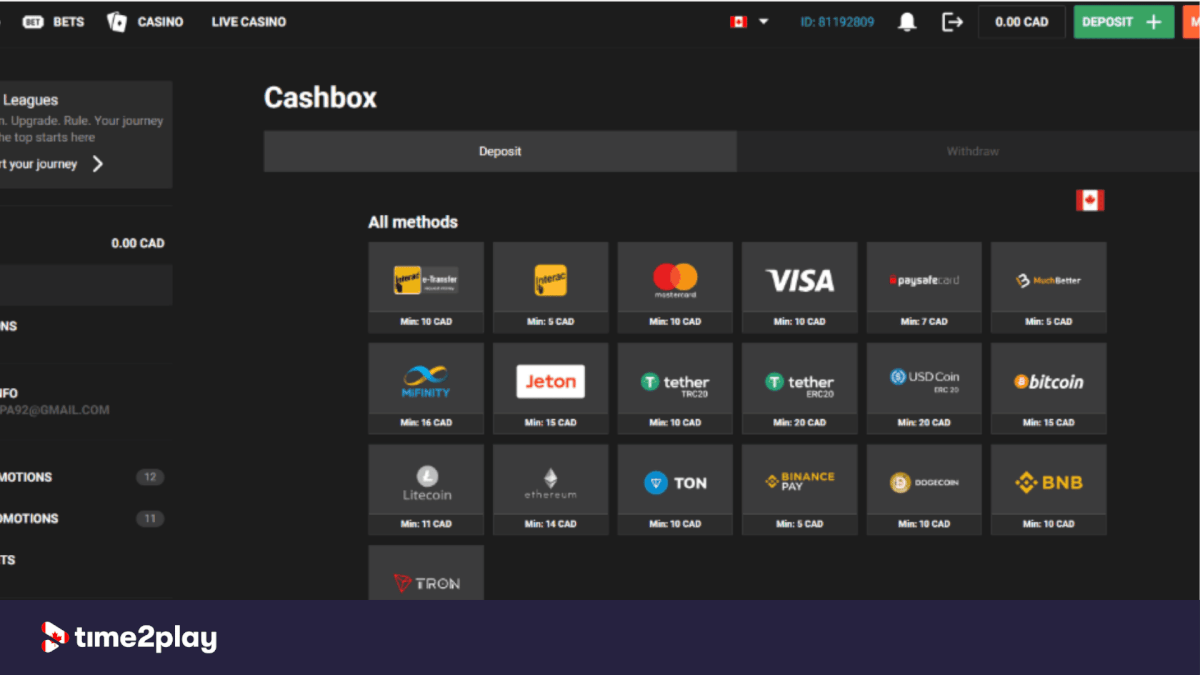
Task: Select Tether TRC20 crypto option
Action: tap(675, 388)
